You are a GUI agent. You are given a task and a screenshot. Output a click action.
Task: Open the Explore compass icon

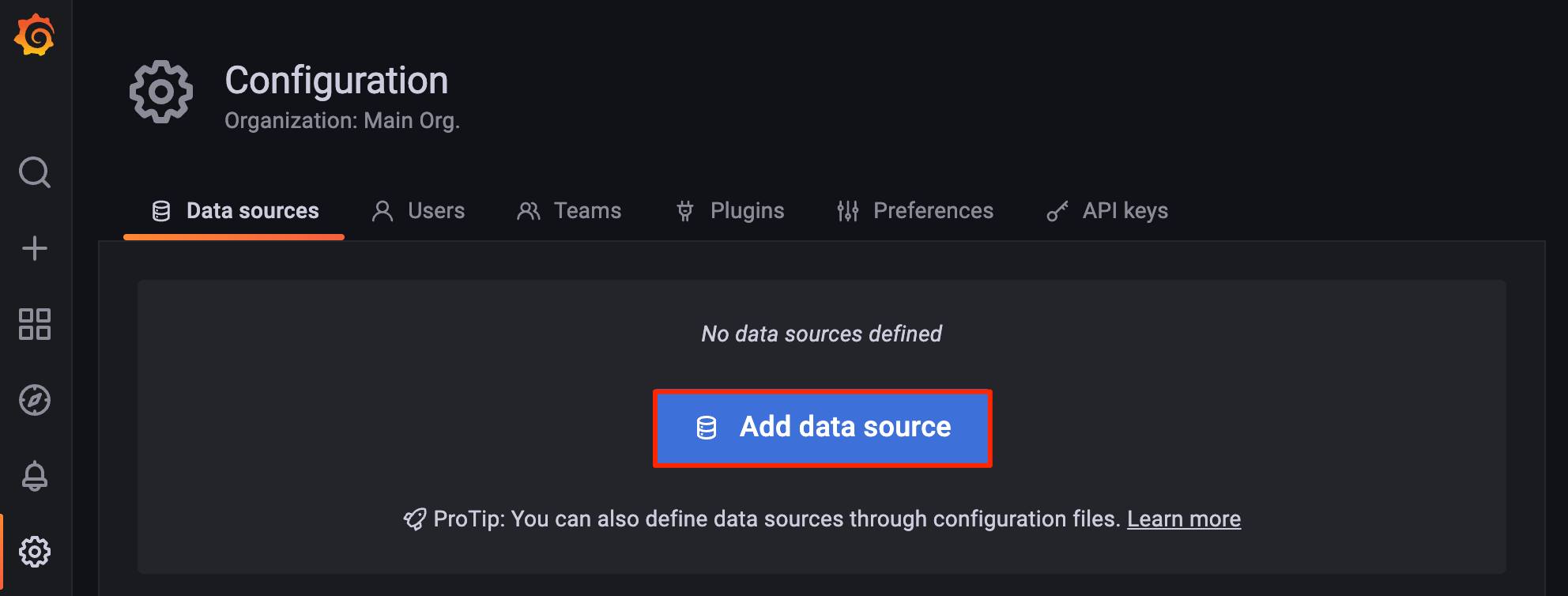(x=35, y=400)
